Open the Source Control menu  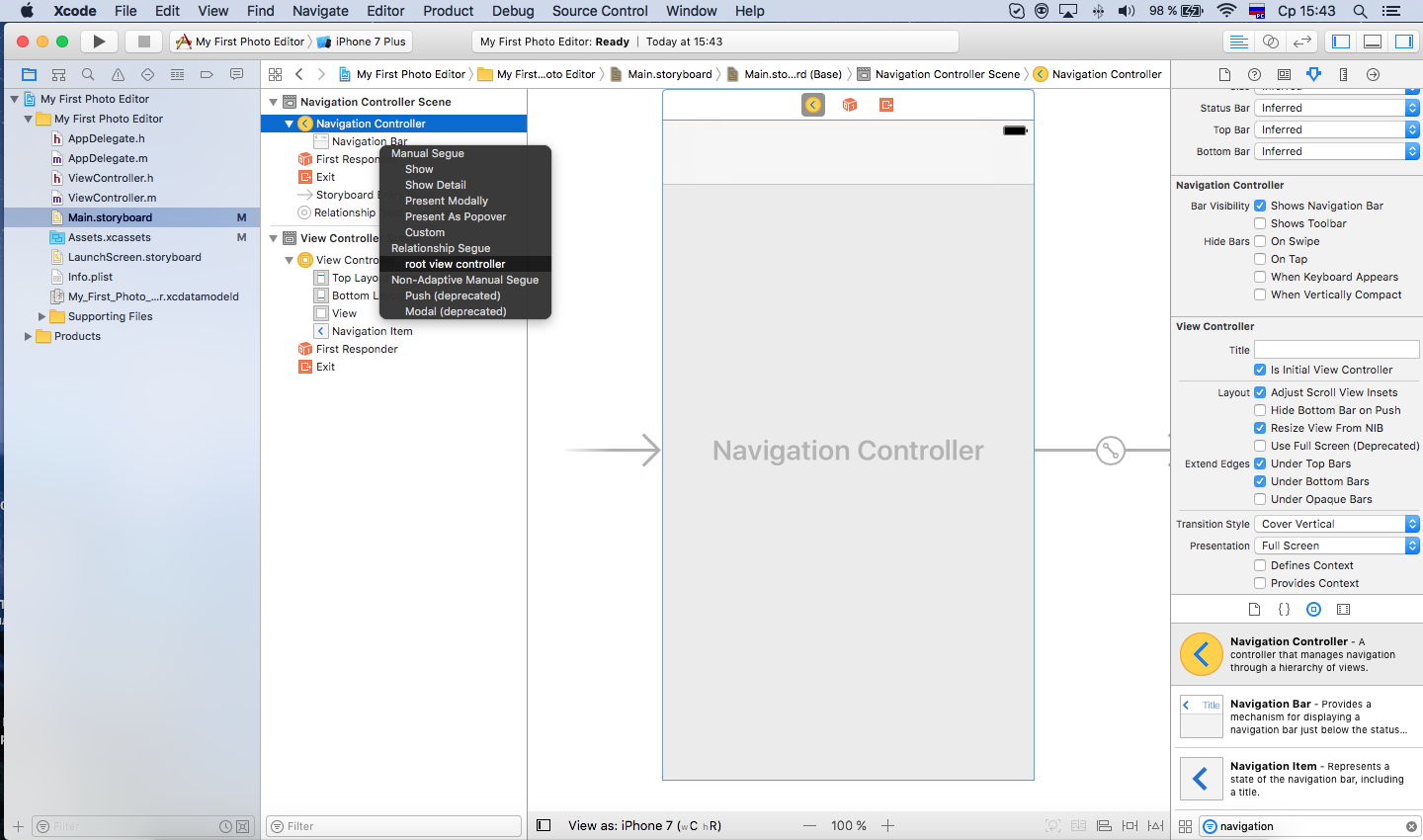(600, 11)
